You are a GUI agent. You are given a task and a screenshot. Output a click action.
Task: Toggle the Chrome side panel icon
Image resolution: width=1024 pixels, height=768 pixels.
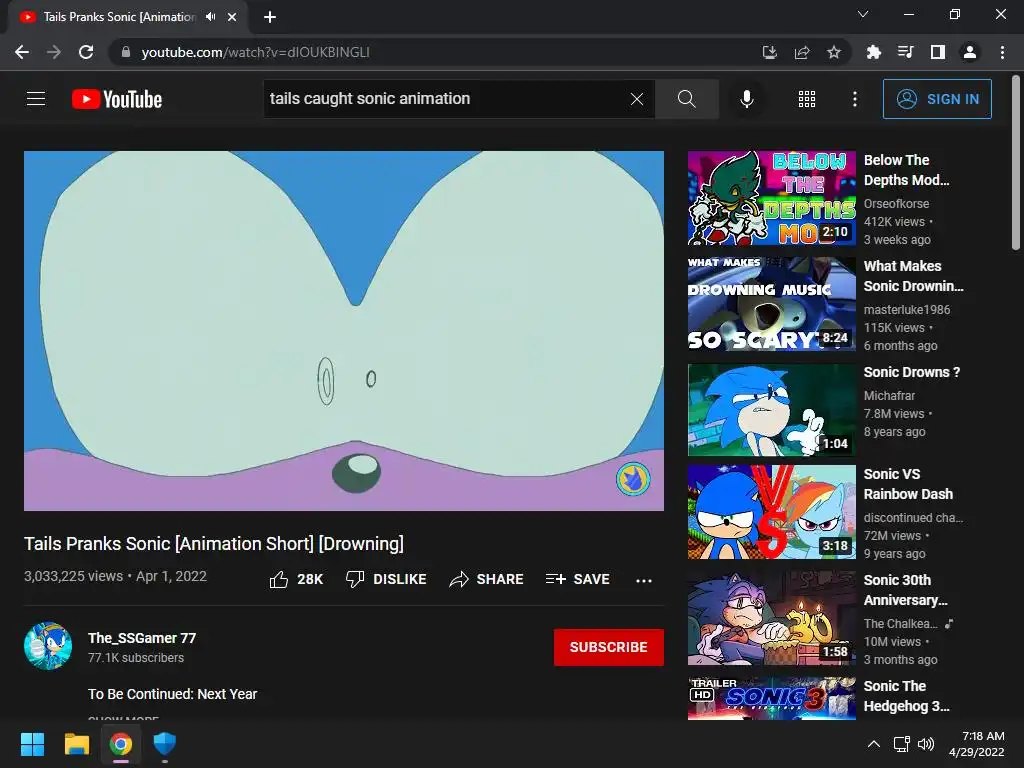[938, 52]
